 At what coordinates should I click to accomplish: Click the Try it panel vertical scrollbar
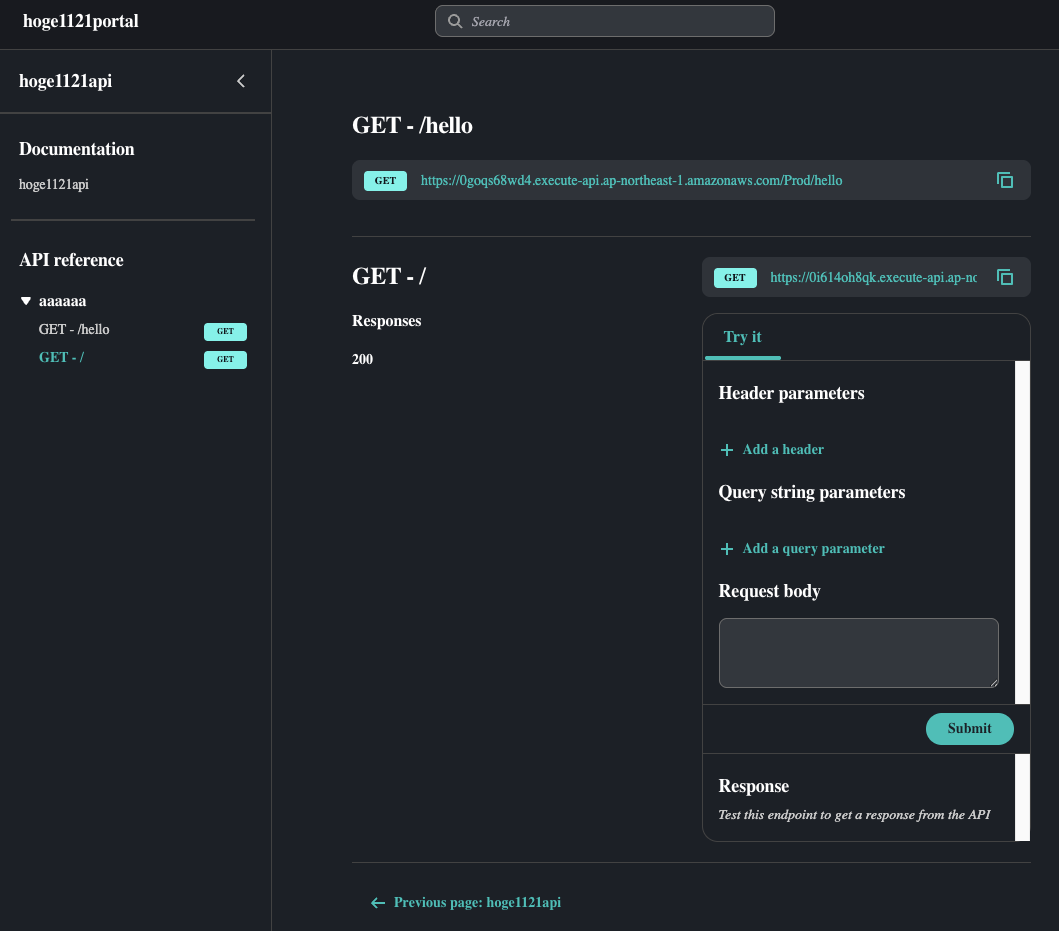click(x=1022, y=530)
